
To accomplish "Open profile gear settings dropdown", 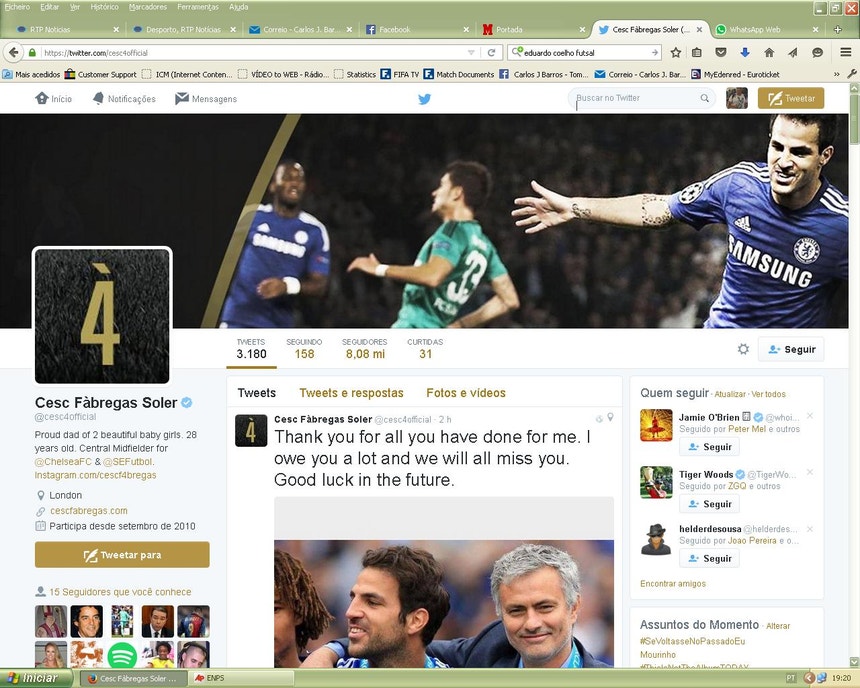I will [x=743, y=349].
